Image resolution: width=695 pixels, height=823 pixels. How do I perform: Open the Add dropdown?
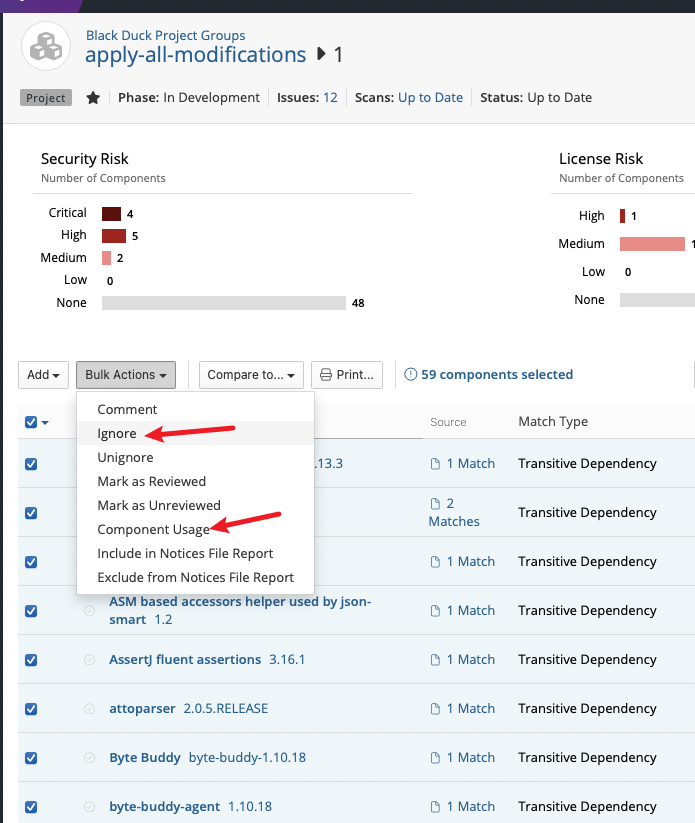tap(44, 375)
